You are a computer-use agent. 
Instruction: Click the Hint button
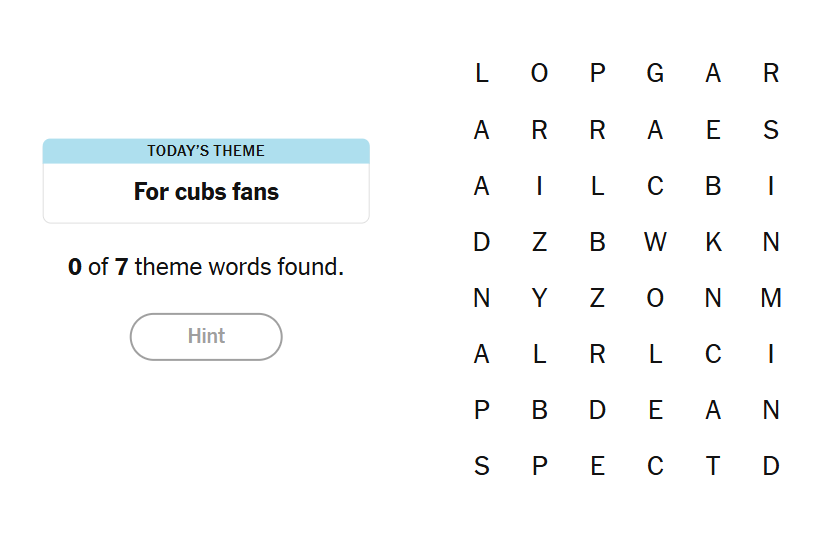[206, 337]
